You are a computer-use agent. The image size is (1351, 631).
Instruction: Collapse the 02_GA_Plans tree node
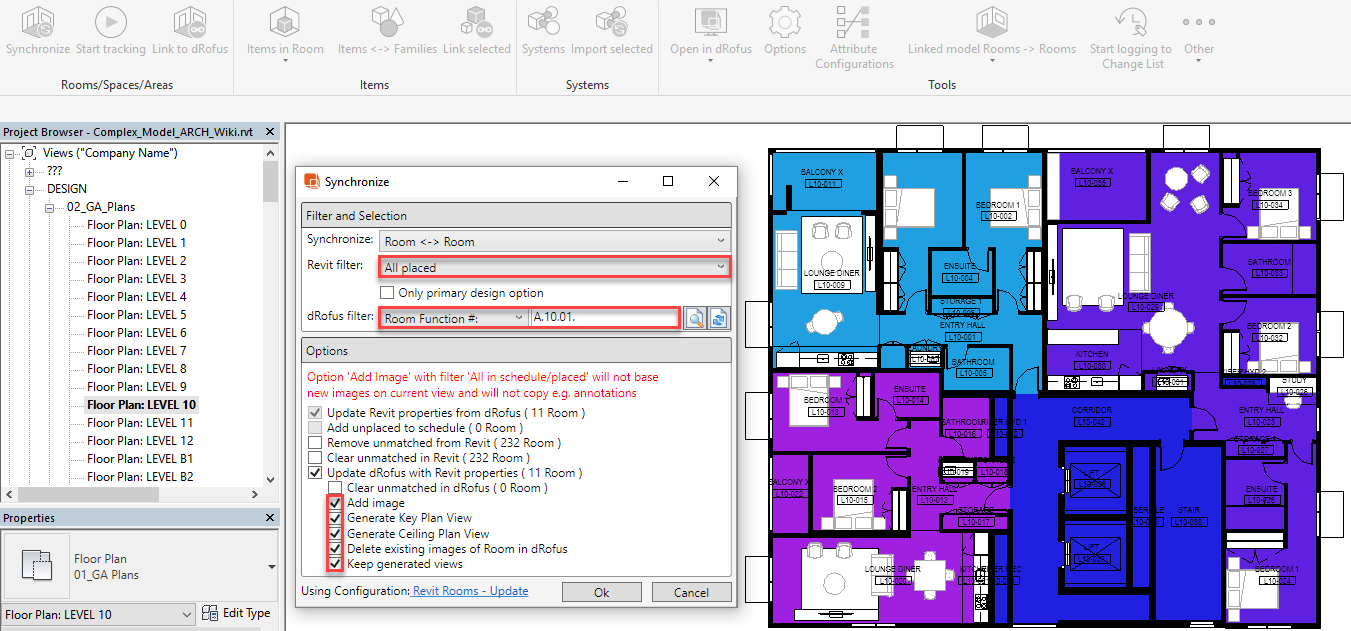[x=47, y=207]
